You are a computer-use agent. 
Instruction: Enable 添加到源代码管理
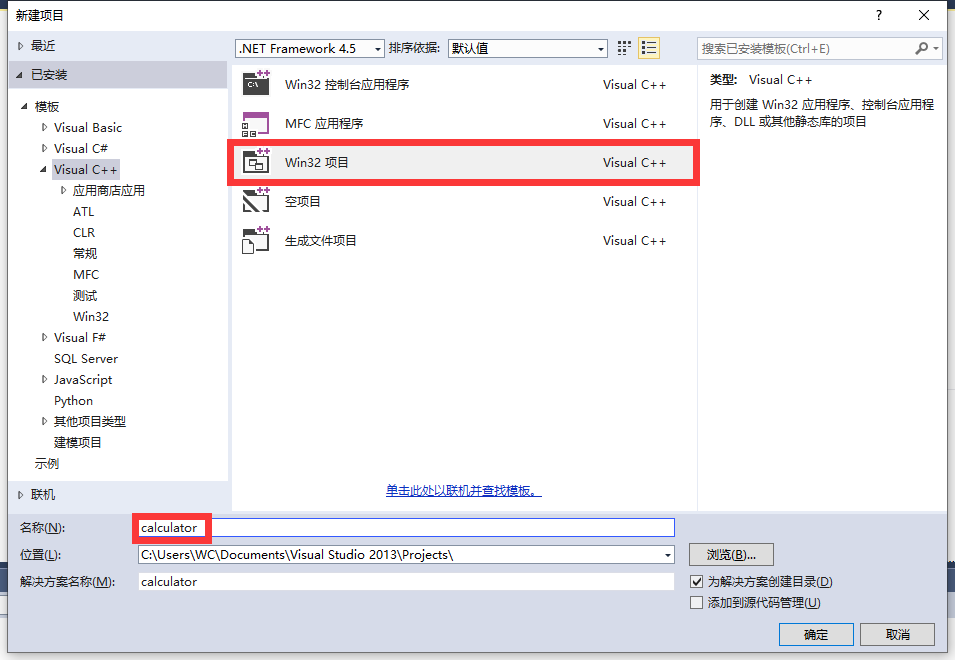(695, 602)
